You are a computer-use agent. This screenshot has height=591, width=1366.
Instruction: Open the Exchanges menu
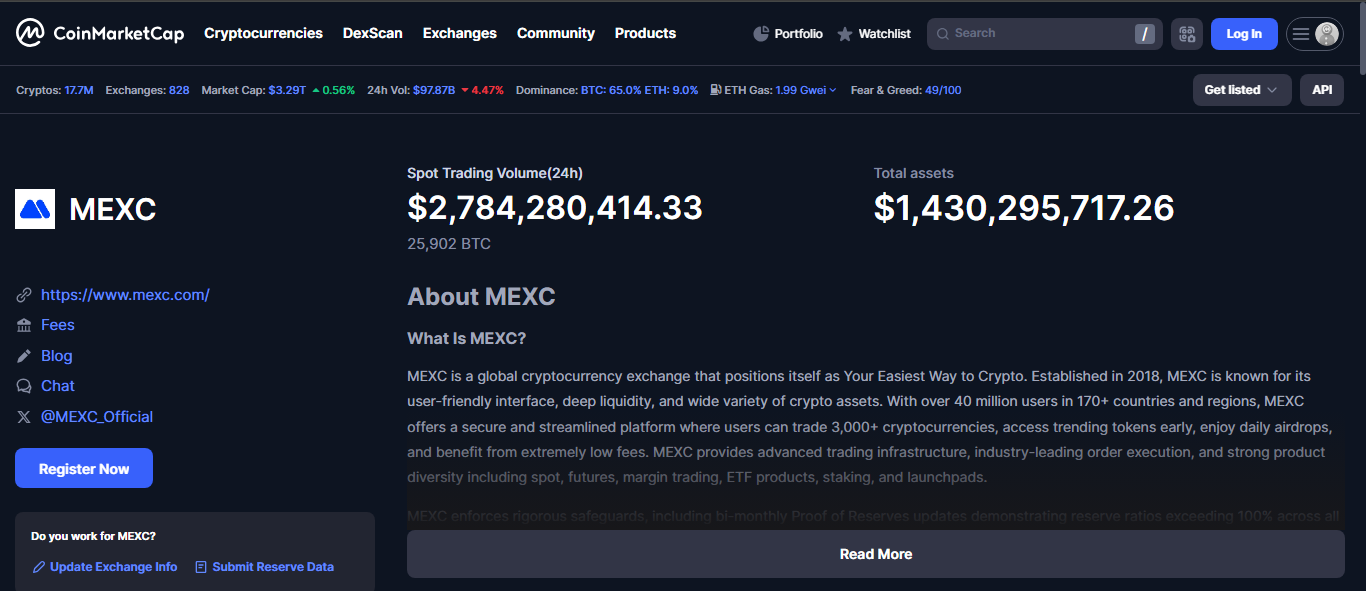pos(460,33)
